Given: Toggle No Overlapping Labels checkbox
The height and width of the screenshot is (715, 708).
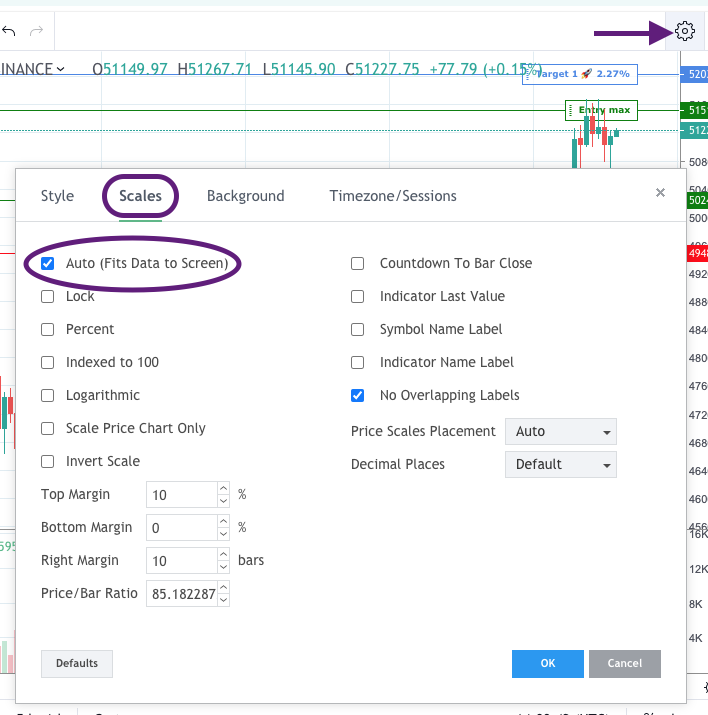Looking at the screenshot, I should (x=357, y=396).
